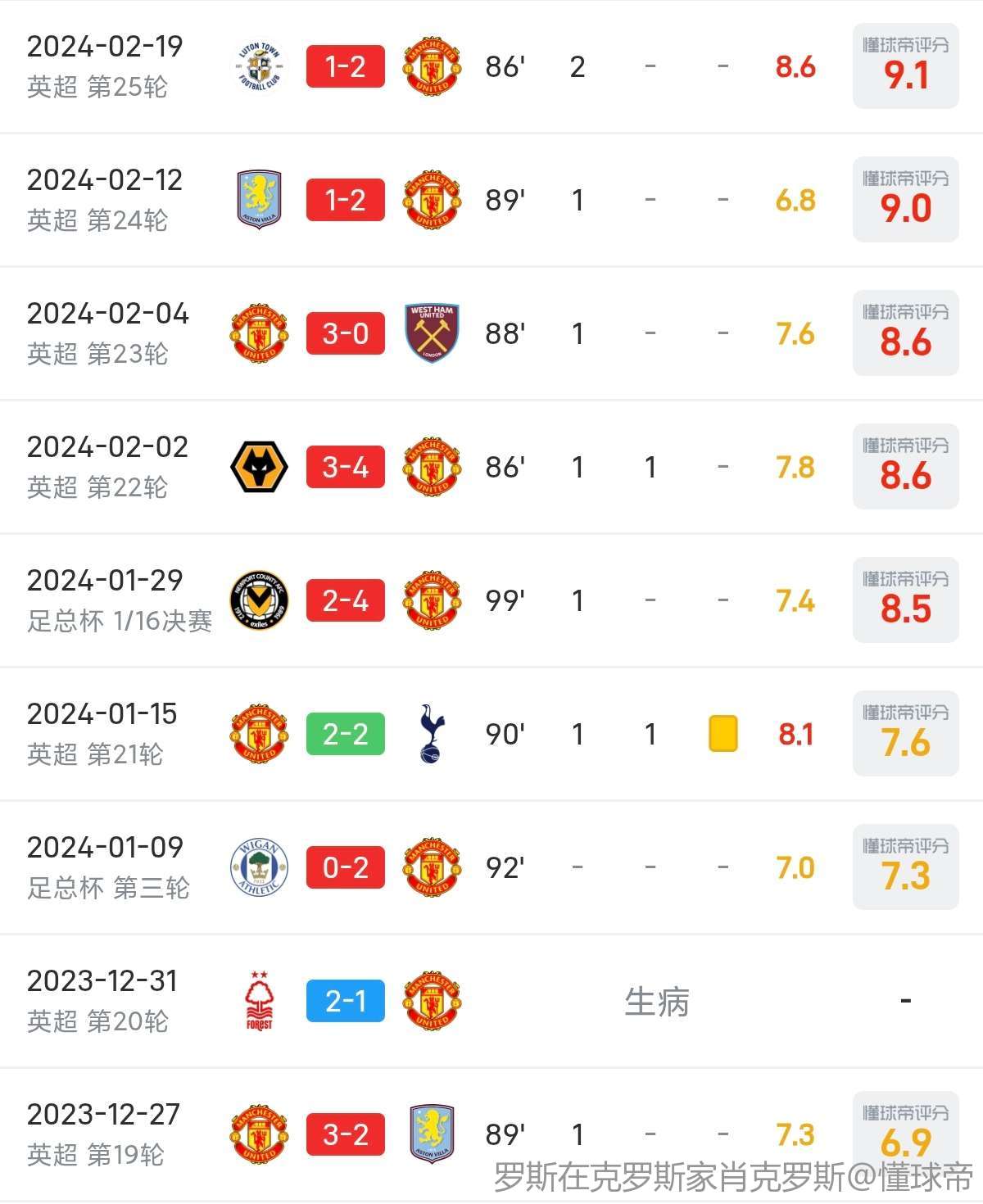The height and width of the screenshot is (1204, 983).
Task: Click the Newport County crest
Action: [x=259, y=600]
